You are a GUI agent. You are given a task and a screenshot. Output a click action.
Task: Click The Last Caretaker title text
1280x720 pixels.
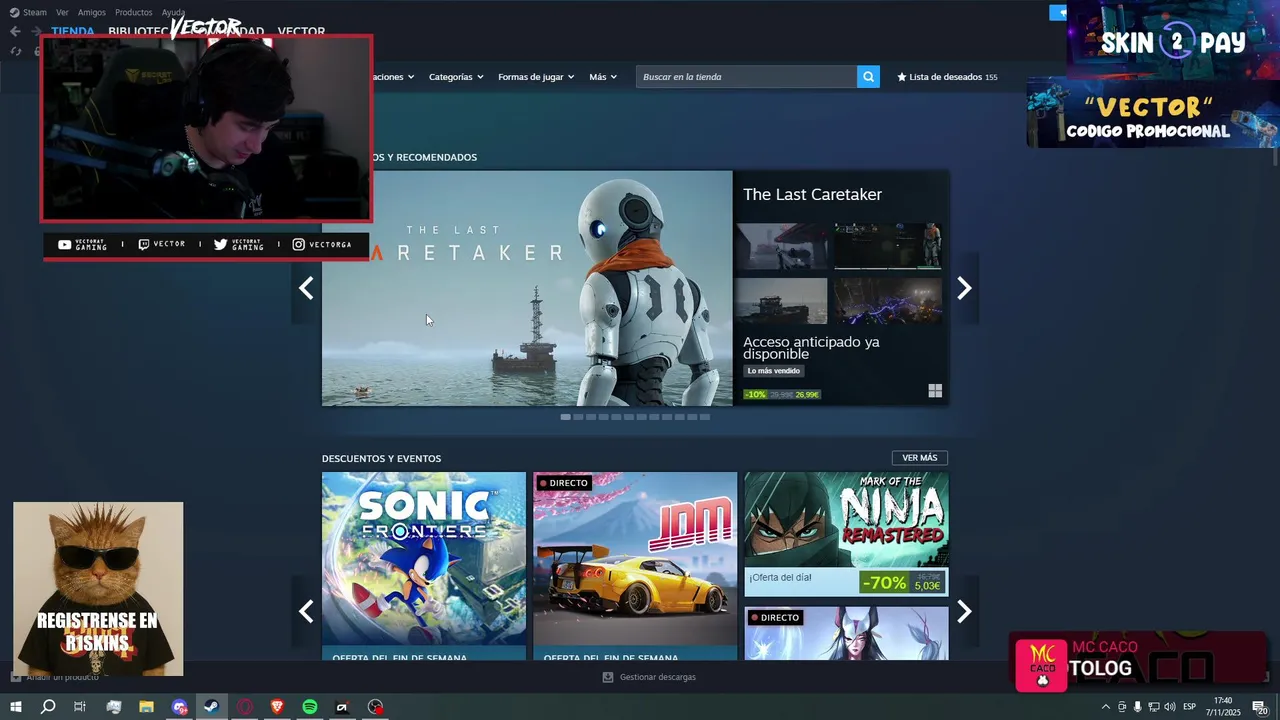pos(812,194)
